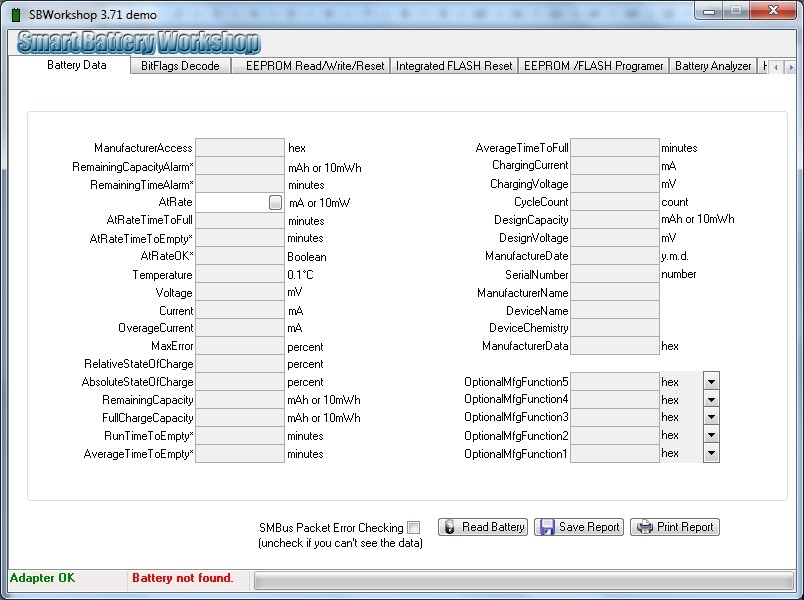Click the AverageTimeToFull label
The width and height of the screenshot is (804, 600).
tap(522, 148)
